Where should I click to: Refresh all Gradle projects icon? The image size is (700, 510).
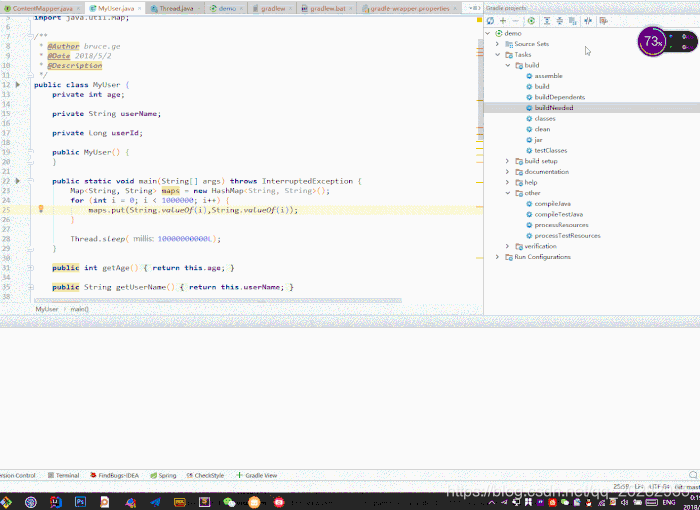(x=490, y=21)
